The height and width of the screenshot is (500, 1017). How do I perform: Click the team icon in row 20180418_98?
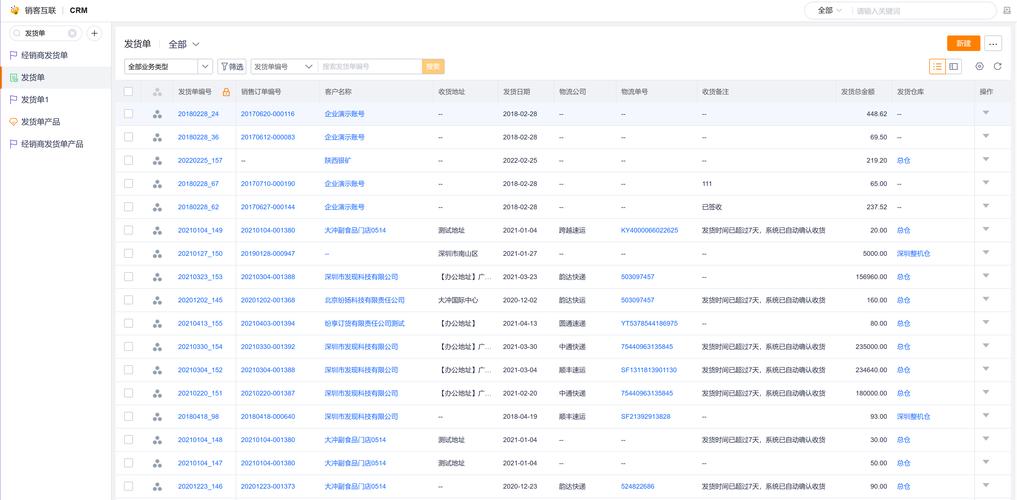(157, 417)
